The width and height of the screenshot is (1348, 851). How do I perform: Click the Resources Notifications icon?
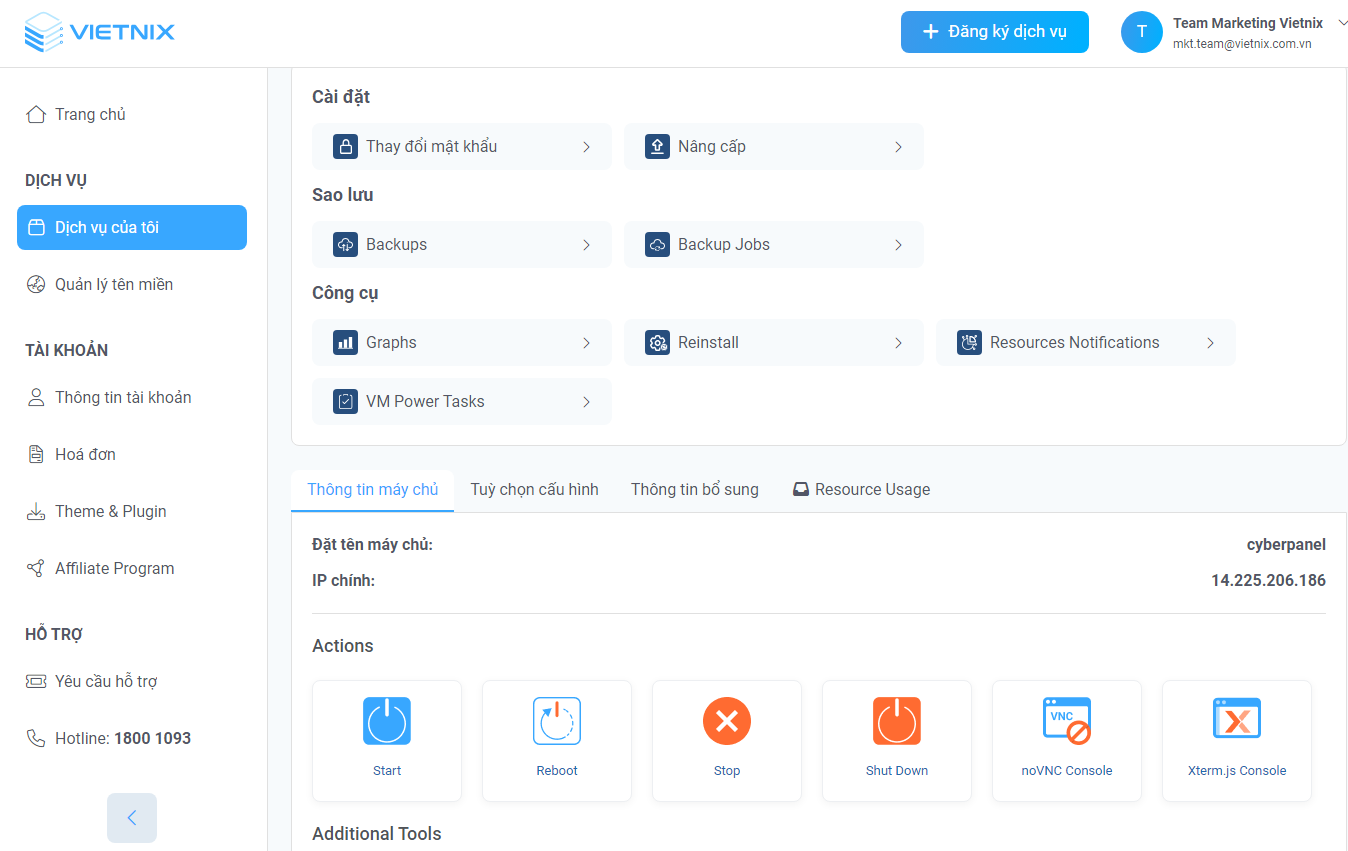click(x=969, y=342)
